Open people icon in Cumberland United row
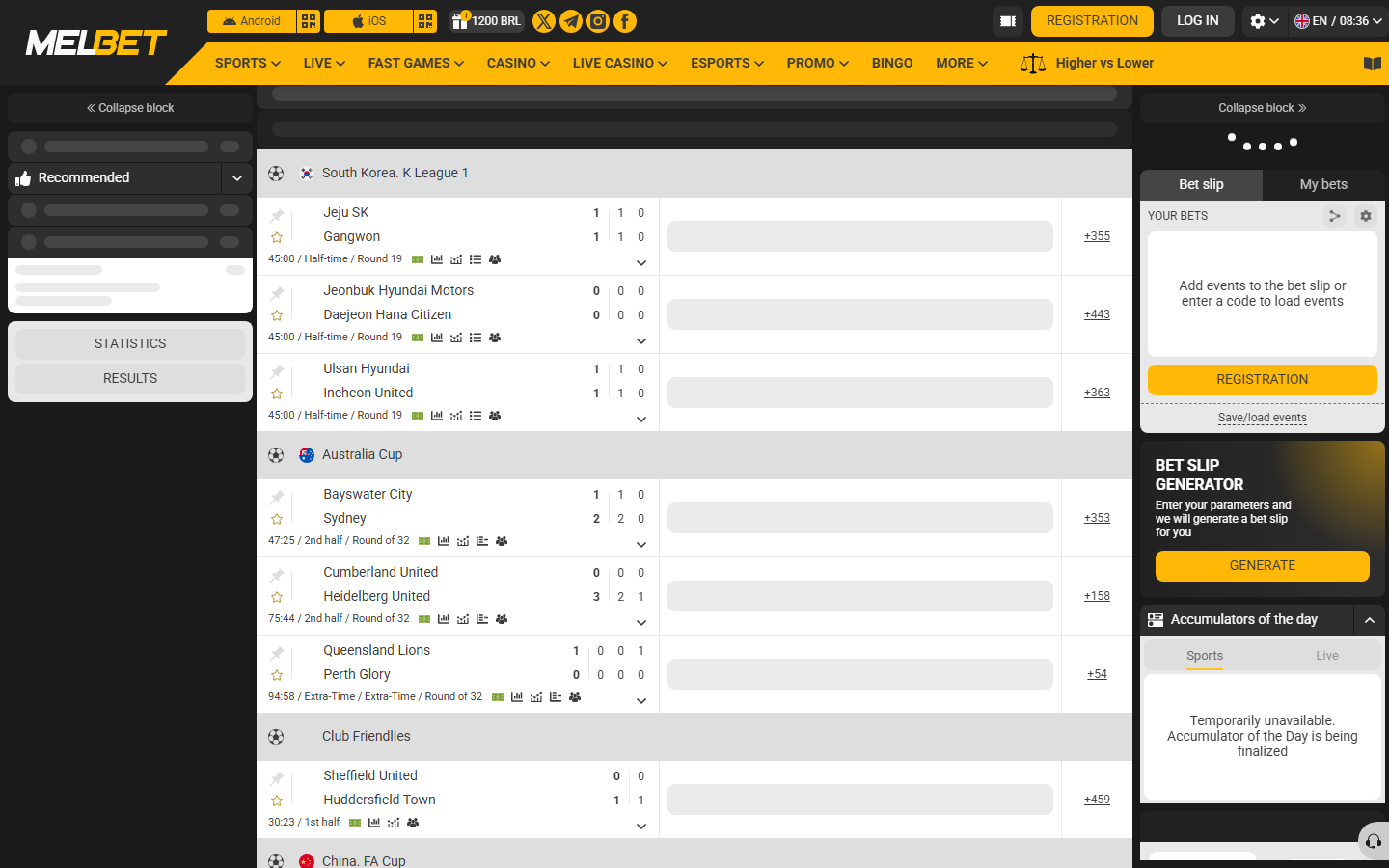The width and height of the screenshot is (1389, 868). pos(502,619)
